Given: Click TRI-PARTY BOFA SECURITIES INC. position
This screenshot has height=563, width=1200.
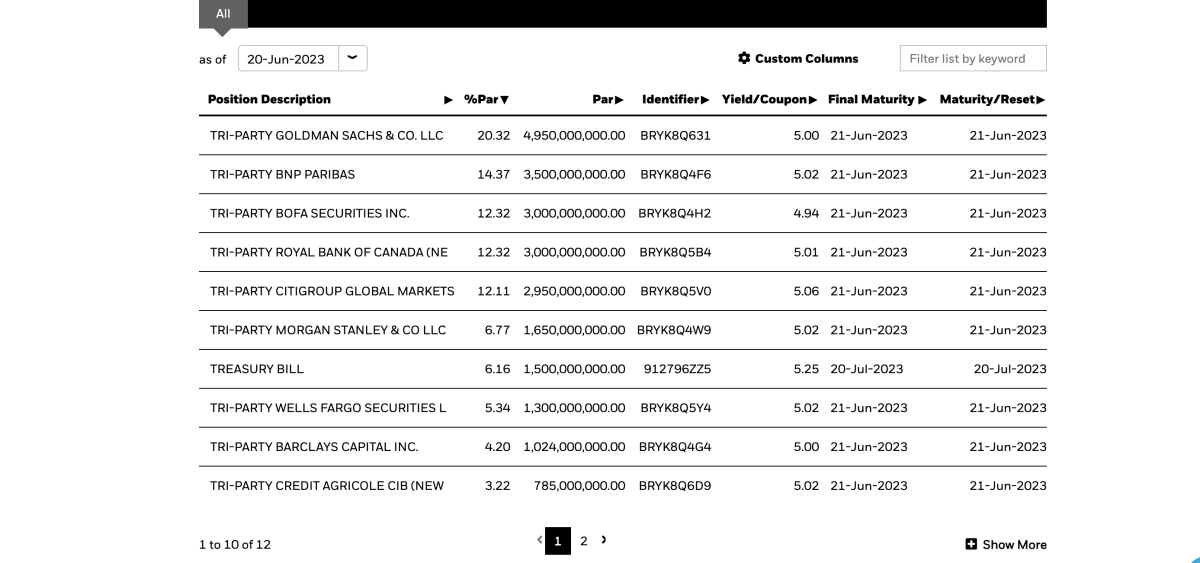Looking at the screenshot, I should 310,213.
